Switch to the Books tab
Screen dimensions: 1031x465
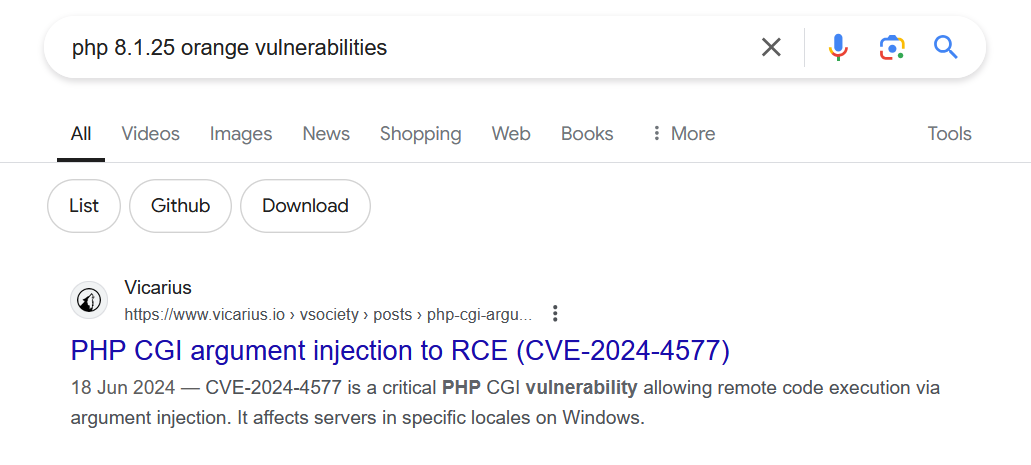point(587,134)
